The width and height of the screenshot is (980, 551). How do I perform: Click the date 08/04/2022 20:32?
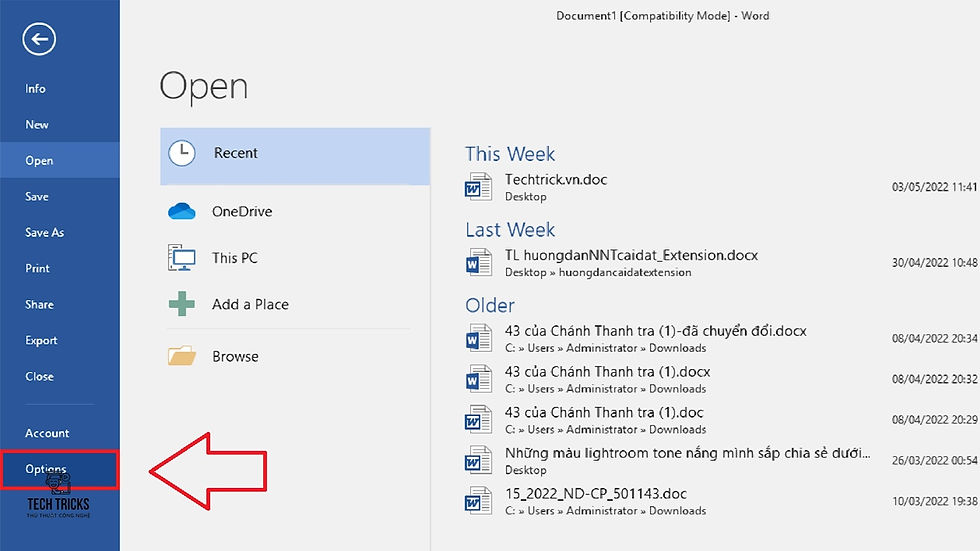(x=934, y=379)
